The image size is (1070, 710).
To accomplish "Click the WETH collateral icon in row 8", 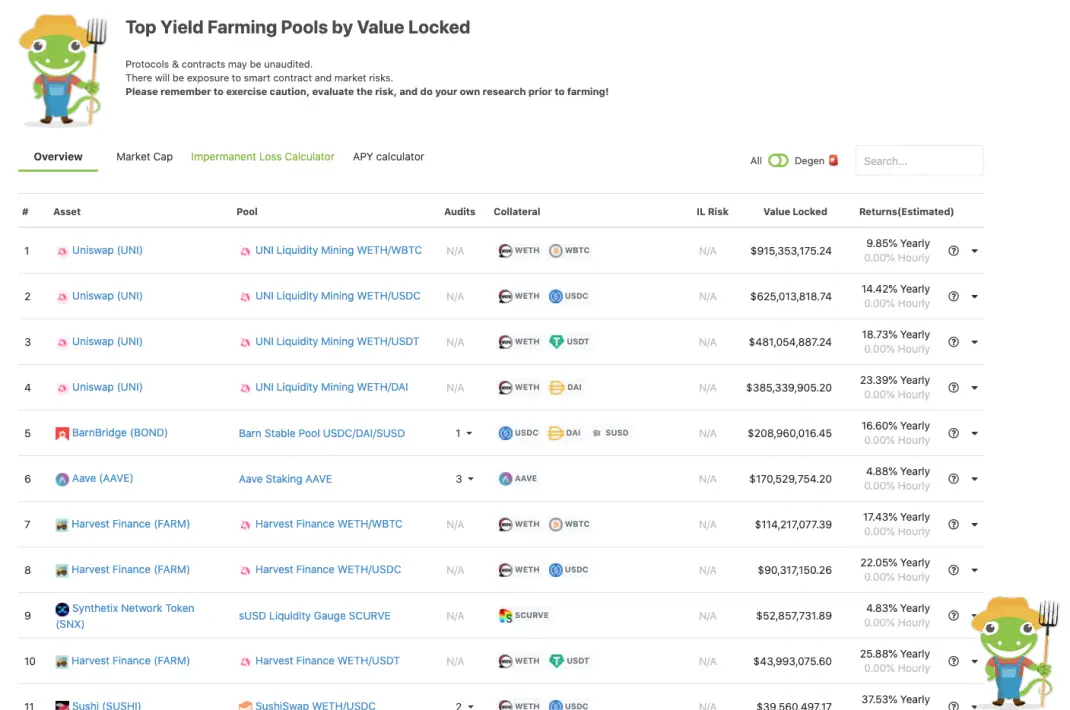I will [x=505, y=569].
